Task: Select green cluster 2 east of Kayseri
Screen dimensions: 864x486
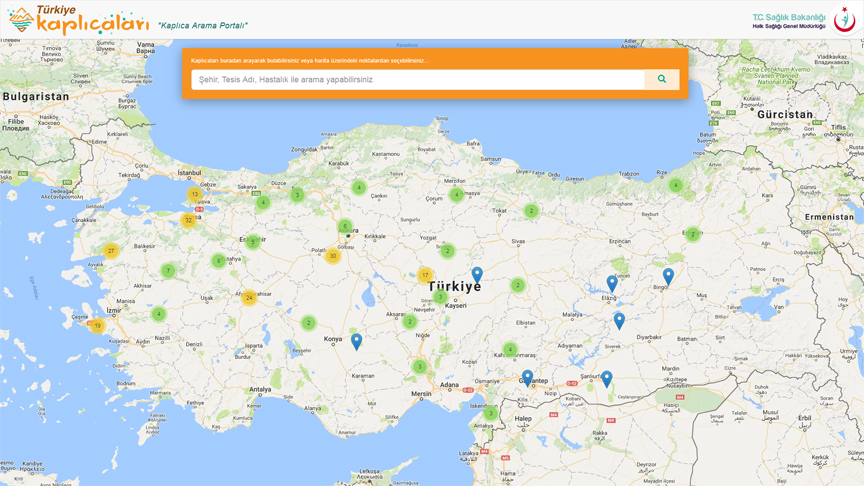Action: point(517,285)
